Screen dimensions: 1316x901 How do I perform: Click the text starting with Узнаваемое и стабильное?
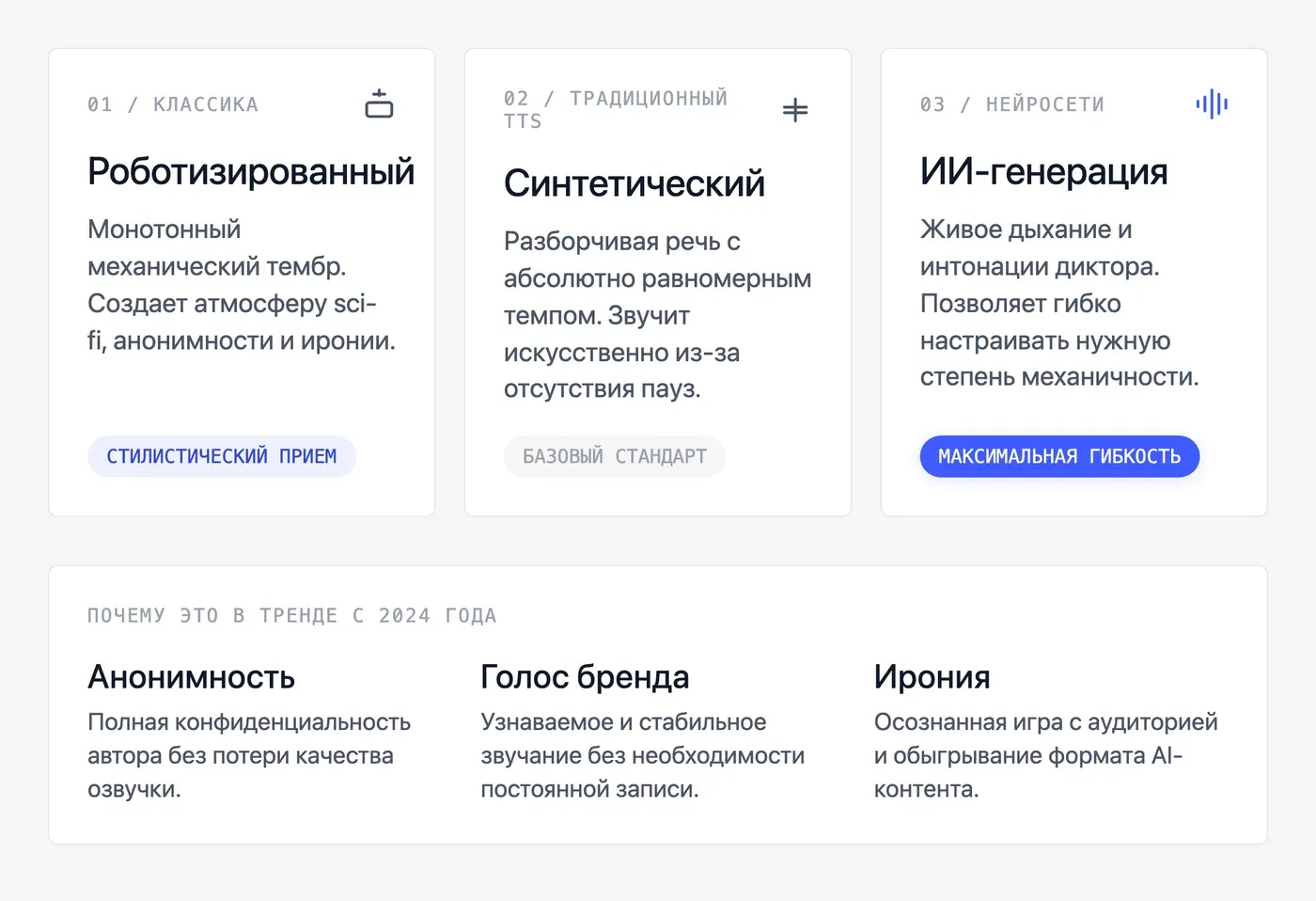pos(643,755)
